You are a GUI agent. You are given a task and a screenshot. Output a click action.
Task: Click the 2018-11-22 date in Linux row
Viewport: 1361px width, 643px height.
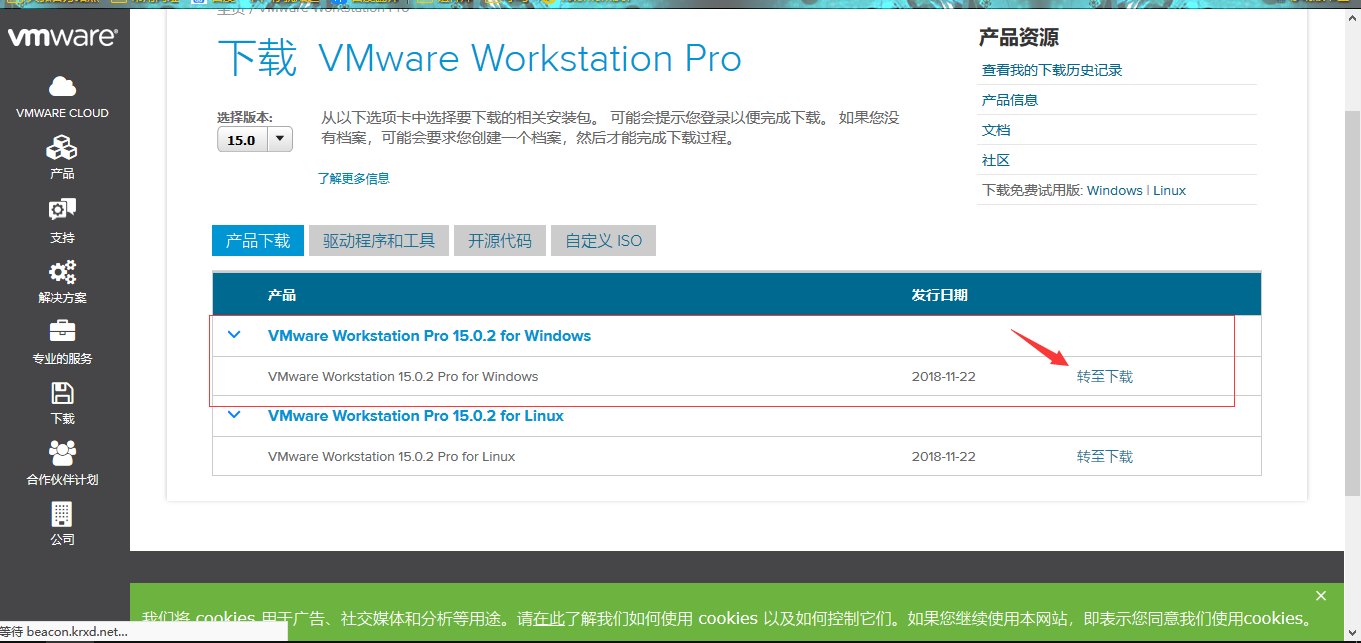click(944, 457)
